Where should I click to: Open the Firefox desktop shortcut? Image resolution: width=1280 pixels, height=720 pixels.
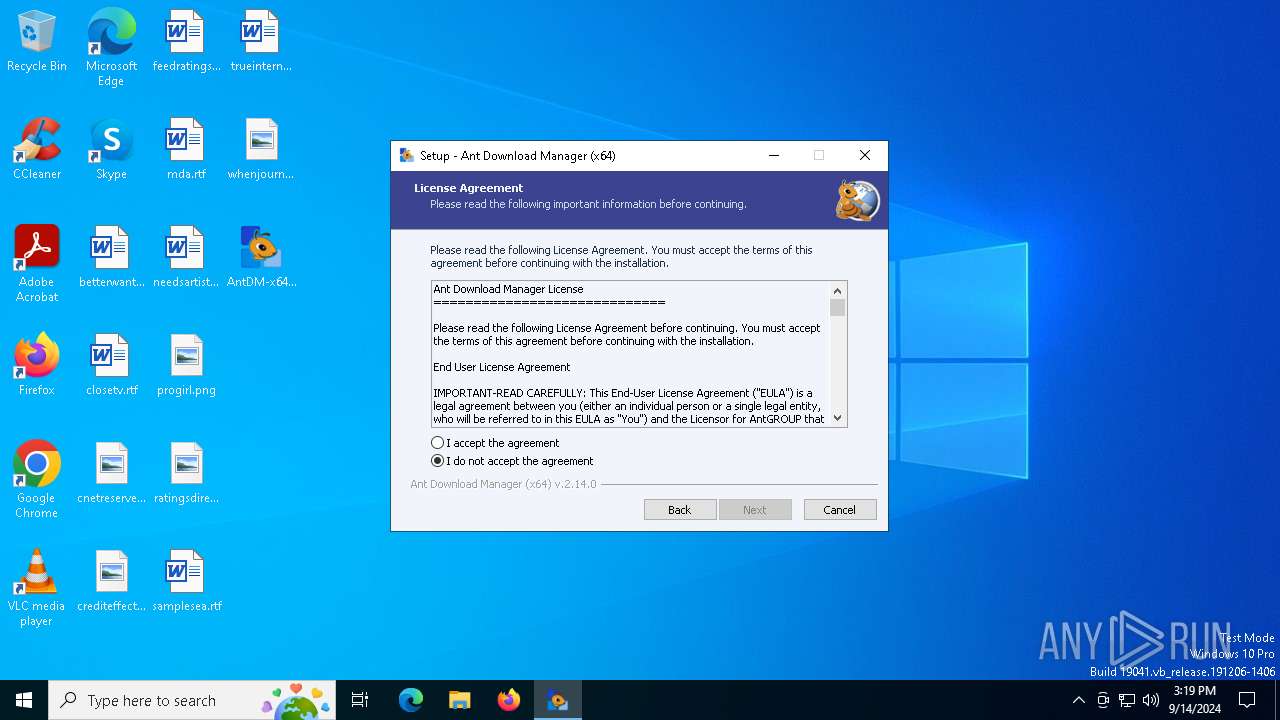click(x=37, y=366)
